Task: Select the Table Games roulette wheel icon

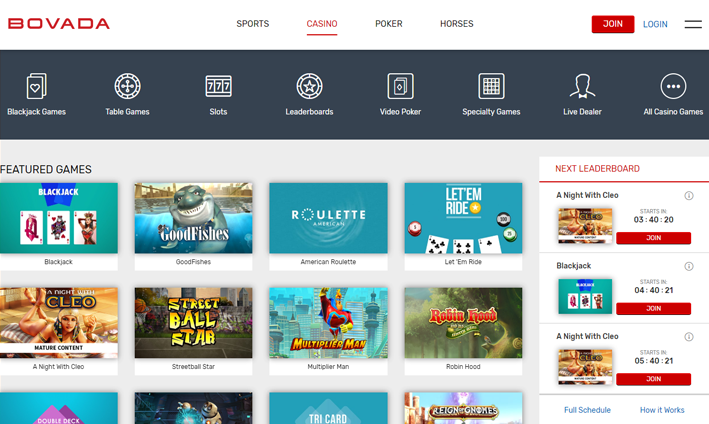Action: coord(127,86)
